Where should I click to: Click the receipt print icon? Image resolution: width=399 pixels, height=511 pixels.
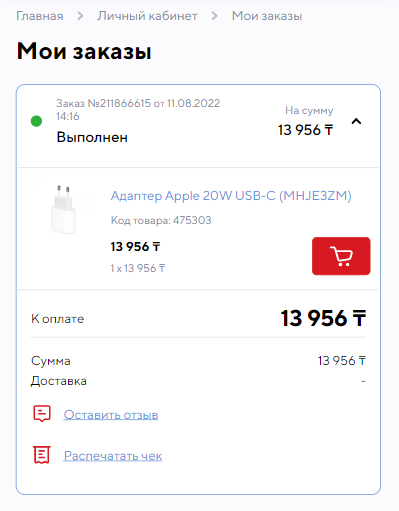42,455
